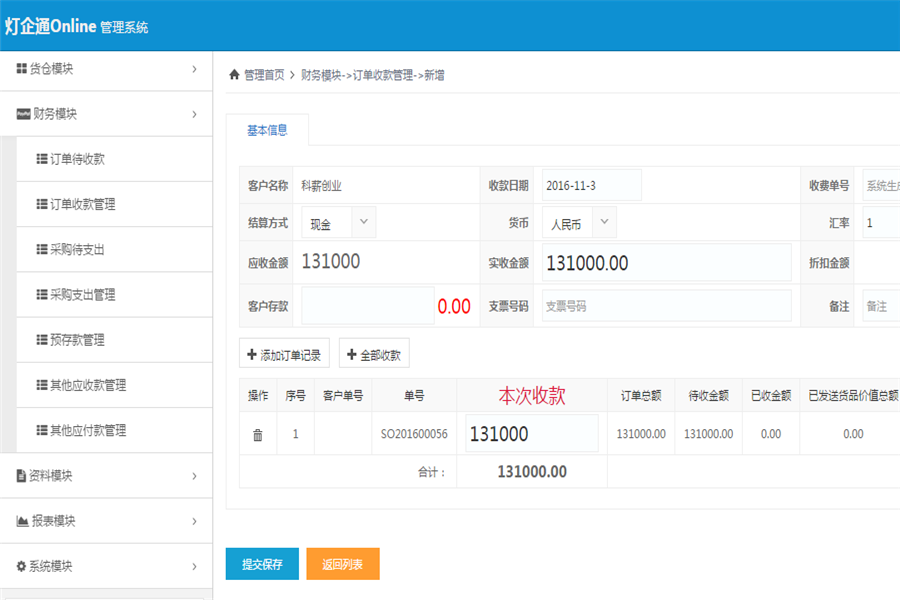Open 采购支出管理 menu item

[114, 295]
